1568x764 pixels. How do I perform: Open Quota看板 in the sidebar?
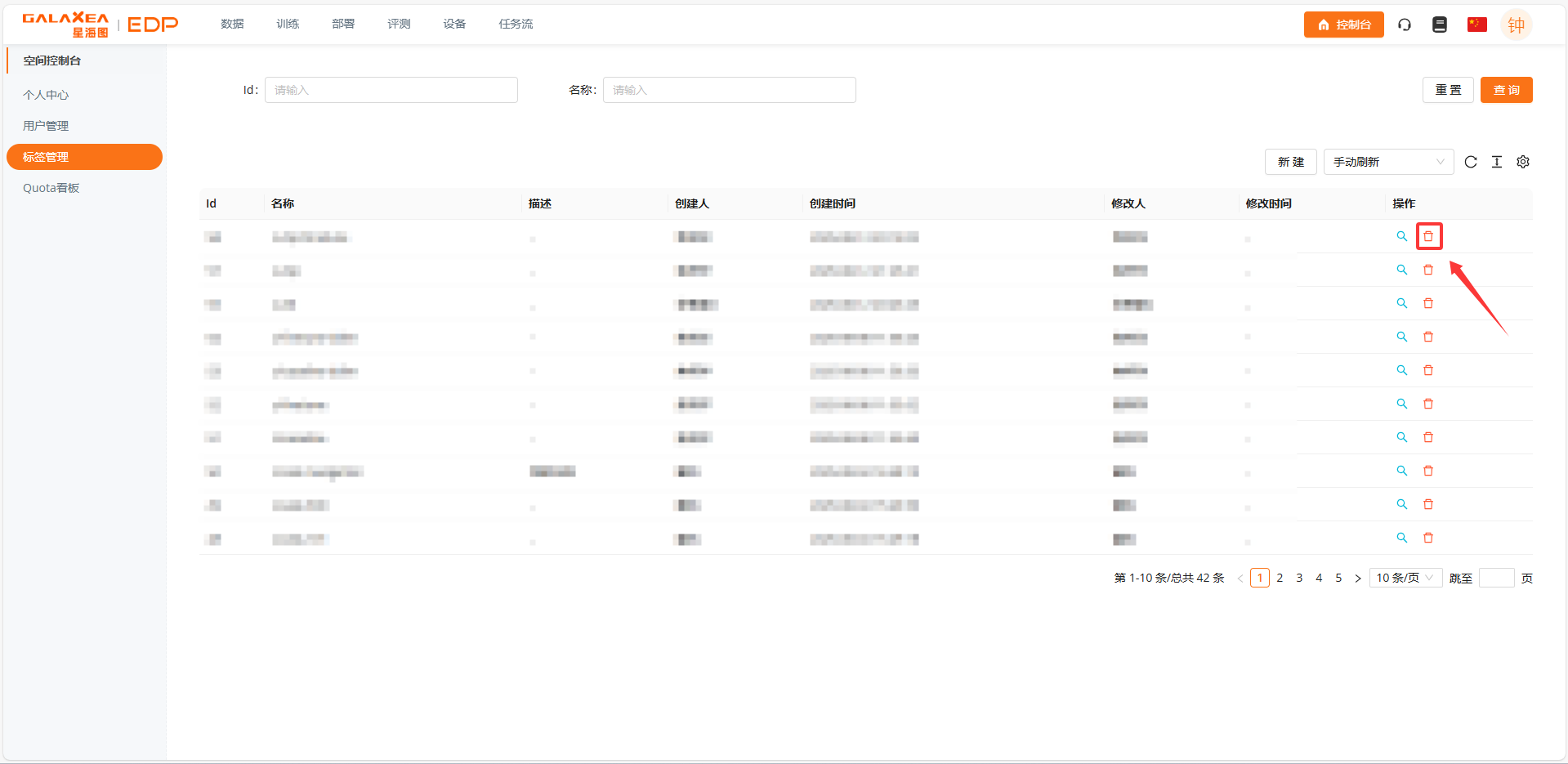(x=51, y=188)
